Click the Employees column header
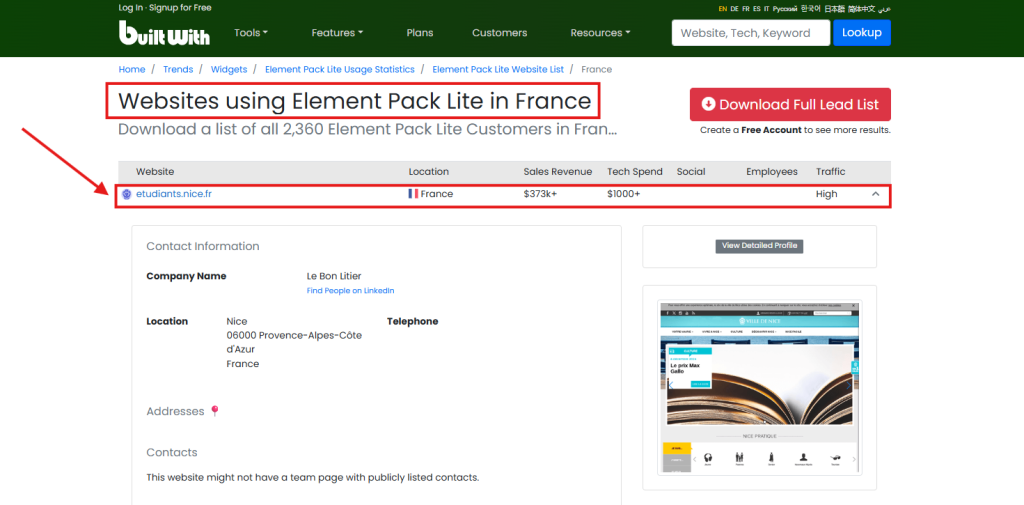Screen dimensions: 1024x505 click(772, 172)
